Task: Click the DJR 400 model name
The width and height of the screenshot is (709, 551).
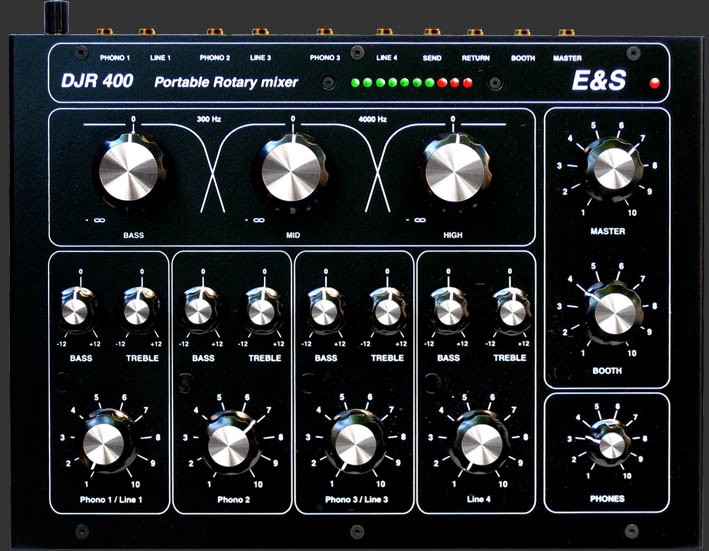Action: click(97, 81)
